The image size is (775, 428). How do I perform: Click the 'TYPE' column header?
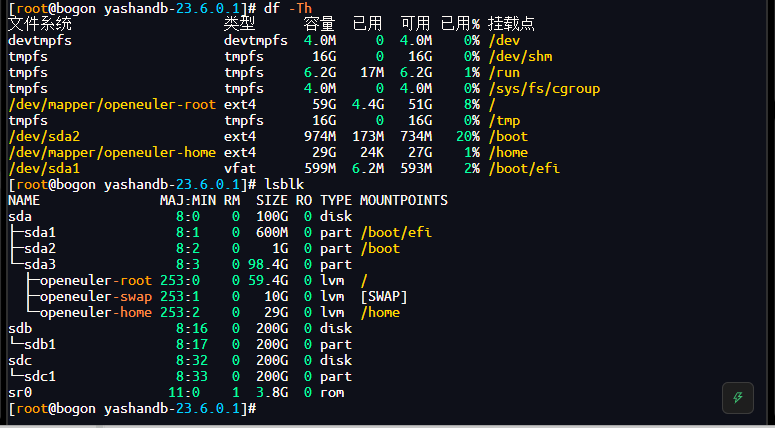click(336, 200)
